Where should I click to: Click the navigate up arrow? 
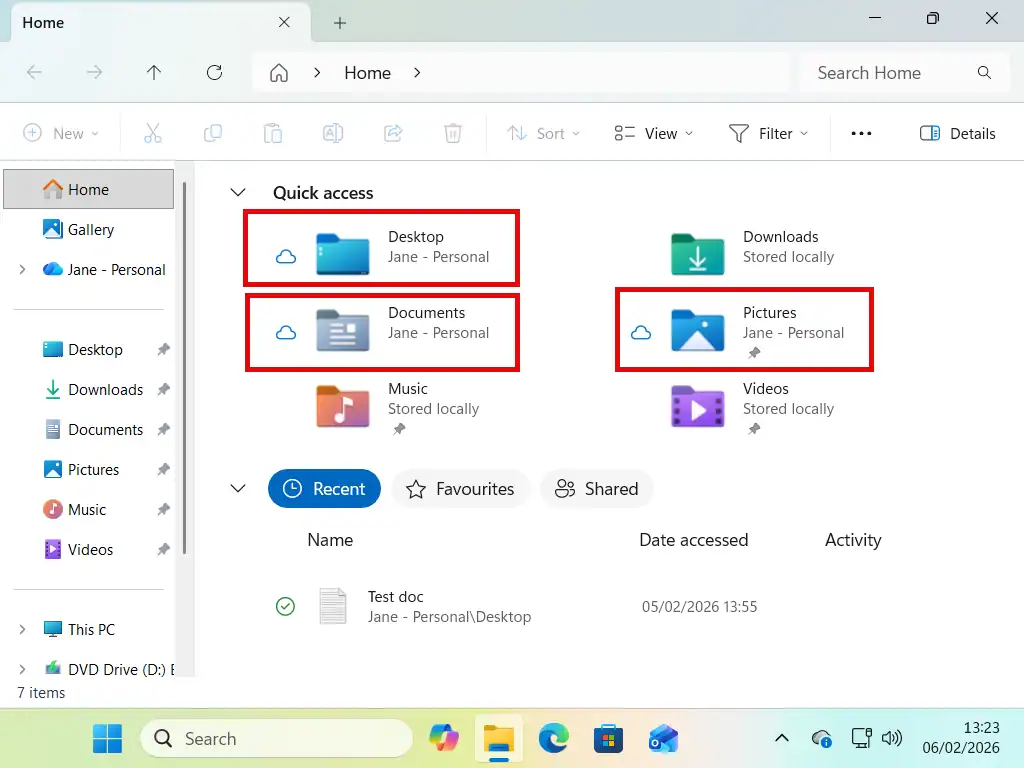153,72
